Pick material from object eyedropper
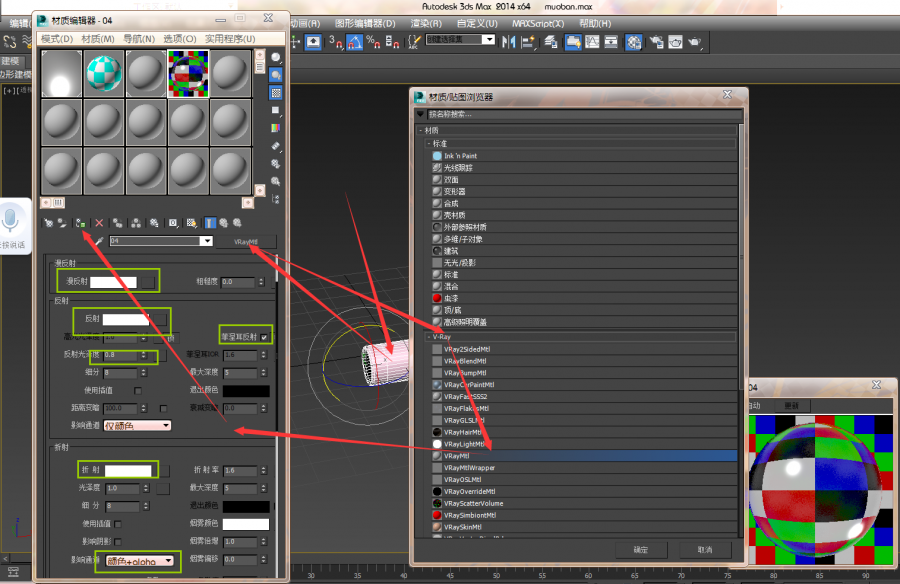The width and height of the screenshot is (900, 584). [99, 241]
